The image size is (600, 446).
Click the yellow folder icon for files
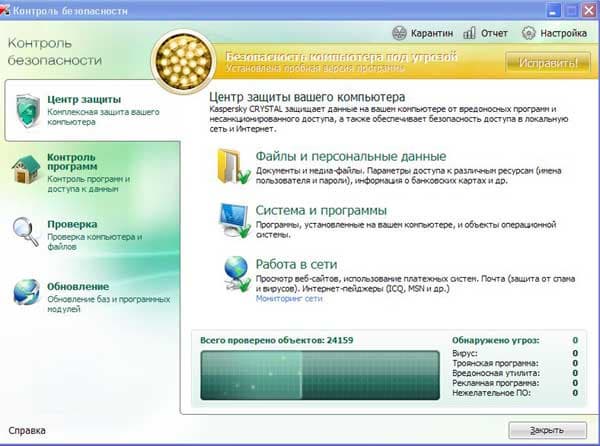click(x=233, y=166)
